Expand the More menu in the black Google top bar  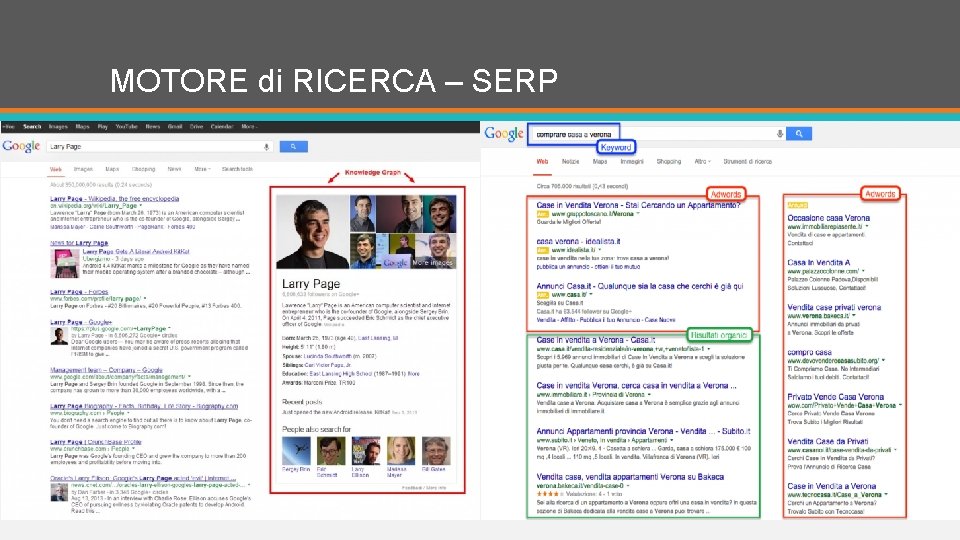(x=249, y=127)
